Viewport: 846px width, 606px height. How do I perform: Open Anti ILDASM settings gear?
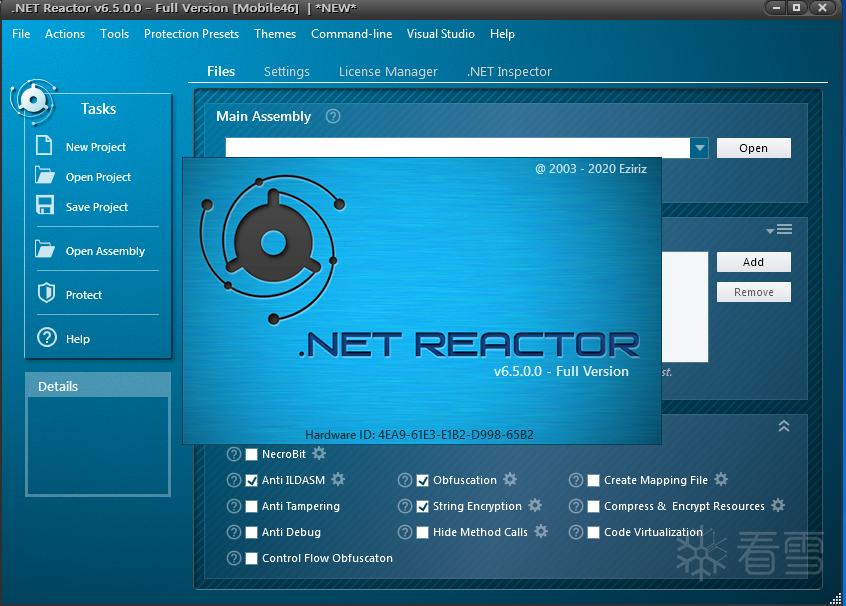[338, 479]
